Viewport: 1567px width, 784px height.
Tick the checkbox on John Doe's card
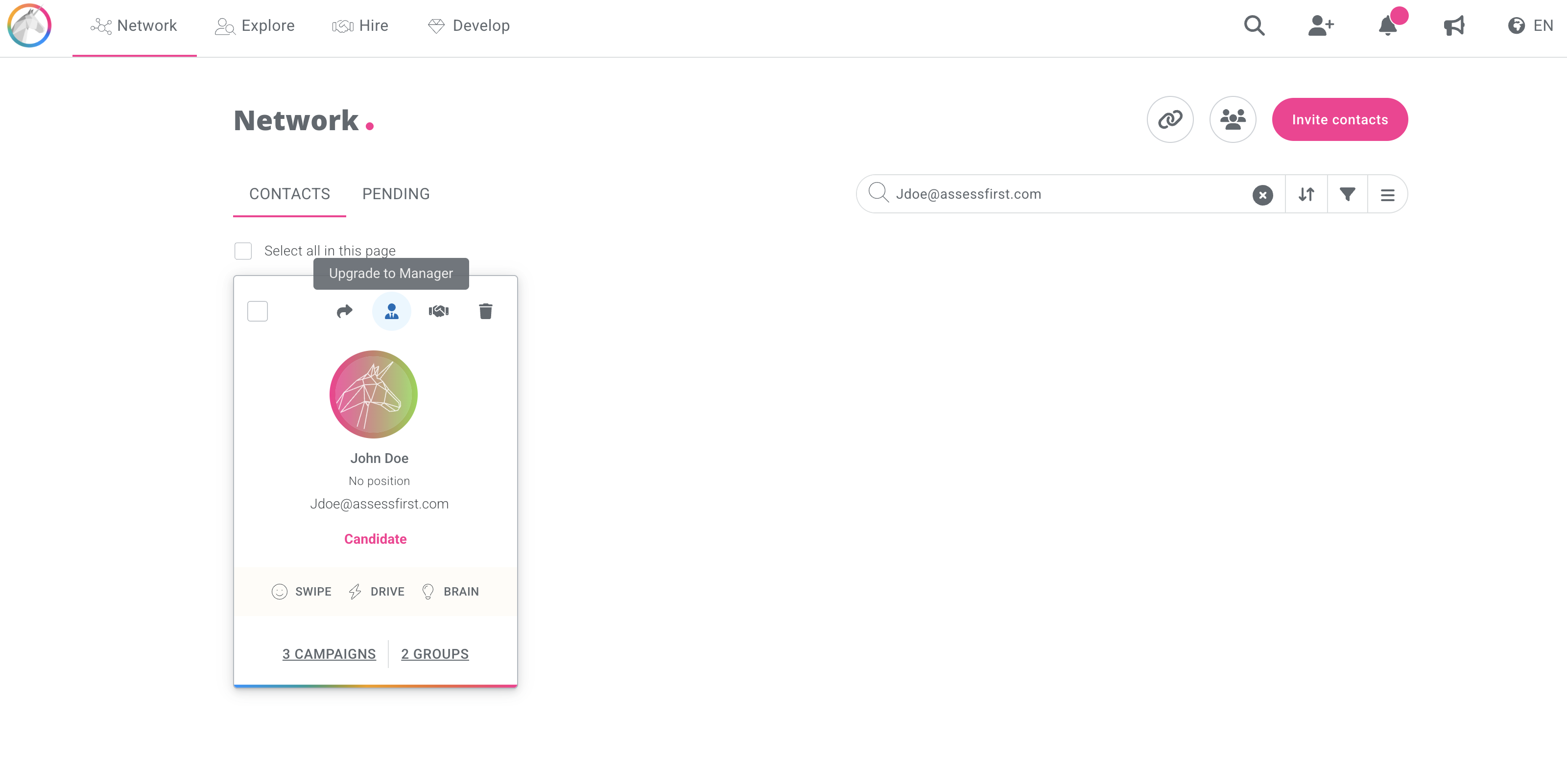pos(257,311)
